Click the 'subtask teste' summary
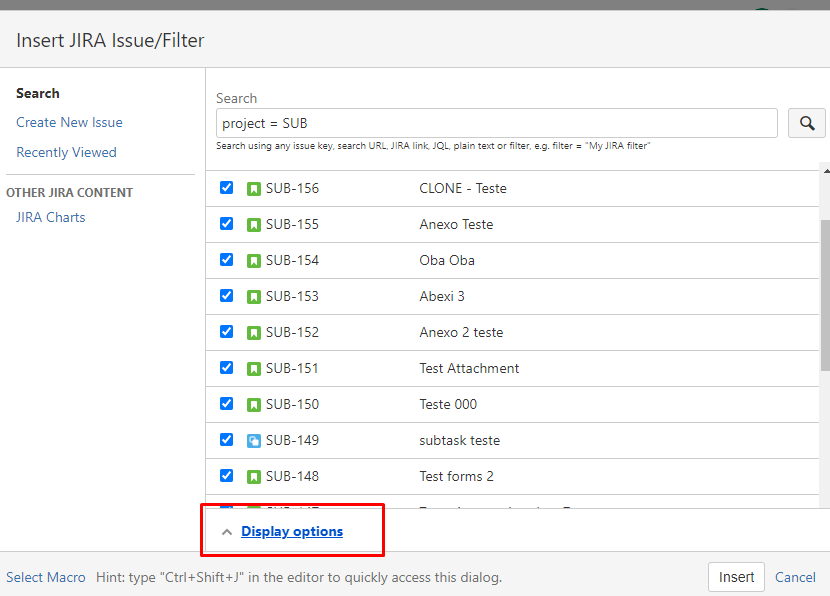The image size is (830, 596). (x=459, y=440)
